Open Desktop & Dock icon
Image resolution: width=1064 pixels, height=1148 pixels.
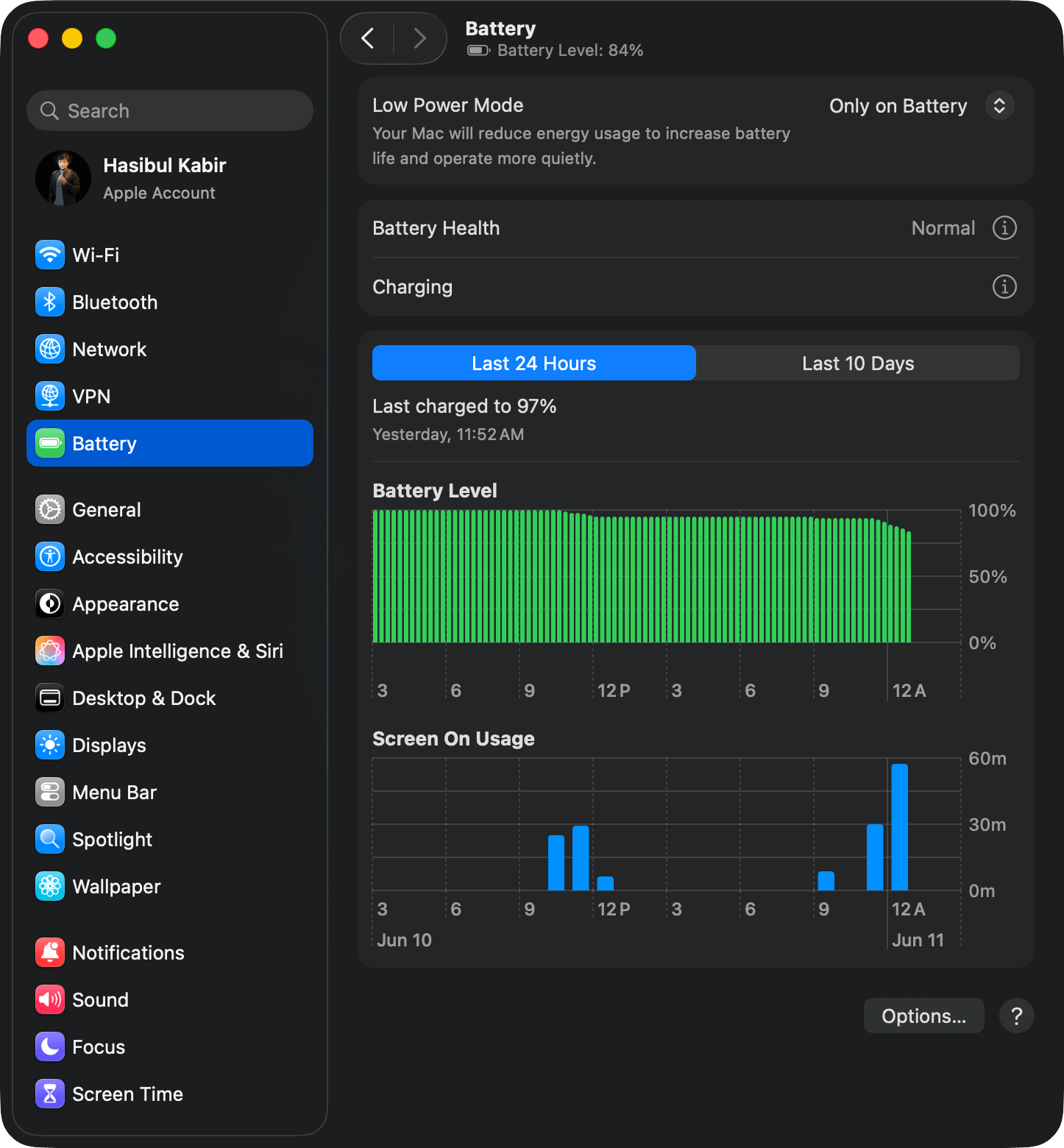pyautogui.click(x=50, y=698)
